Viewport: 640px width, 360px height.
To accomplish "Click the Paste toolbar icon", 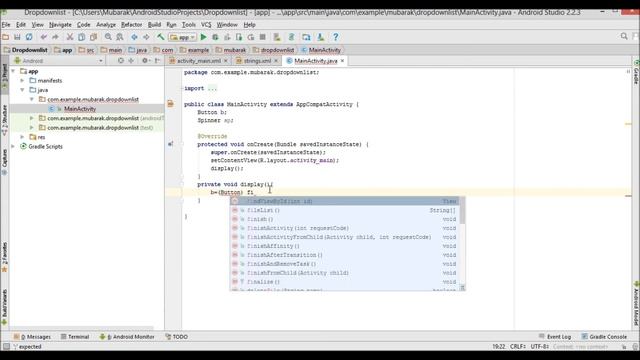I will [x=93, y=37].
